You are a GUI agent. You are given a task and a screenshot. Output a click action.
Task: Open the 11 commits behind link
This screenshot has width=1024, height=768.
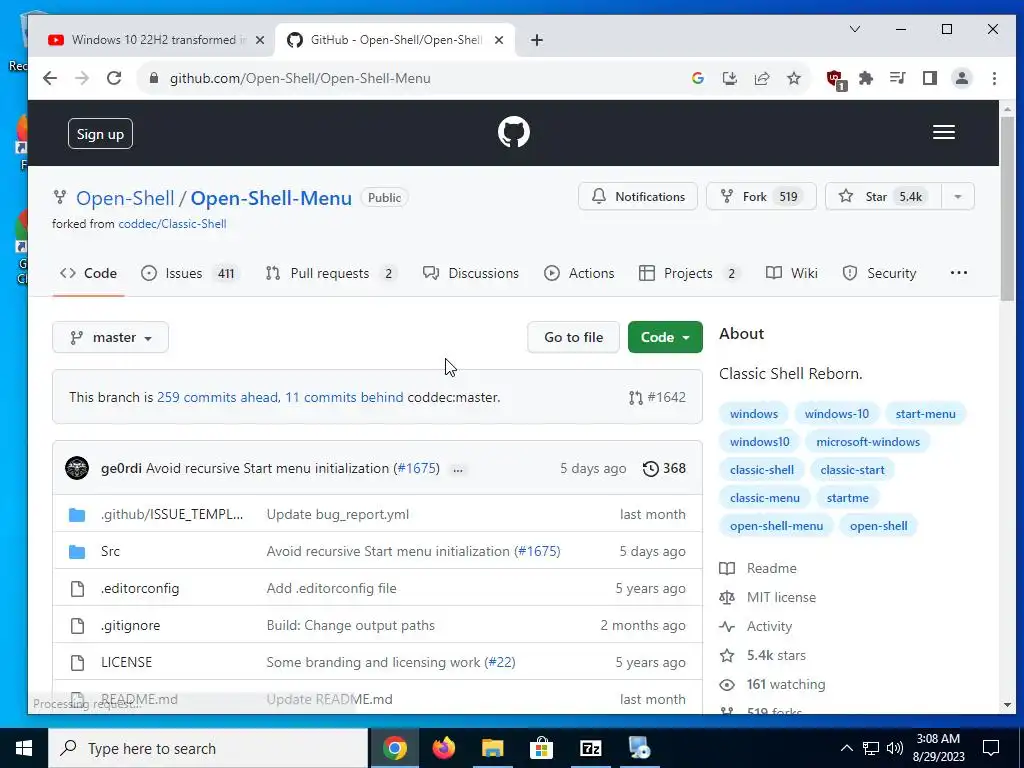(x=344, y=397)
